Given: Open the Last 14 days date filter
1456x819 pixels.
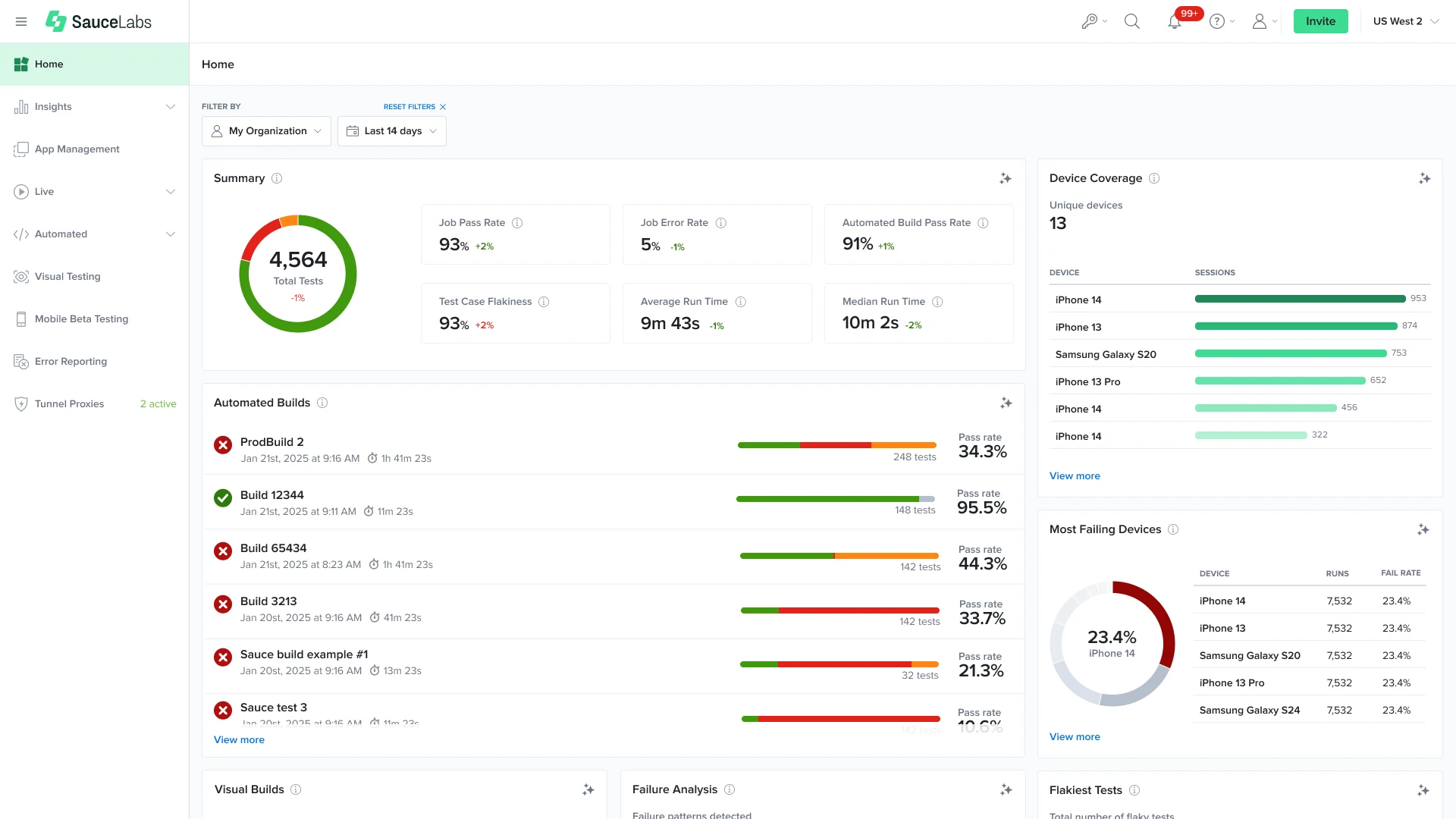Looking at the screenshot, I should (x=391, y=130).
